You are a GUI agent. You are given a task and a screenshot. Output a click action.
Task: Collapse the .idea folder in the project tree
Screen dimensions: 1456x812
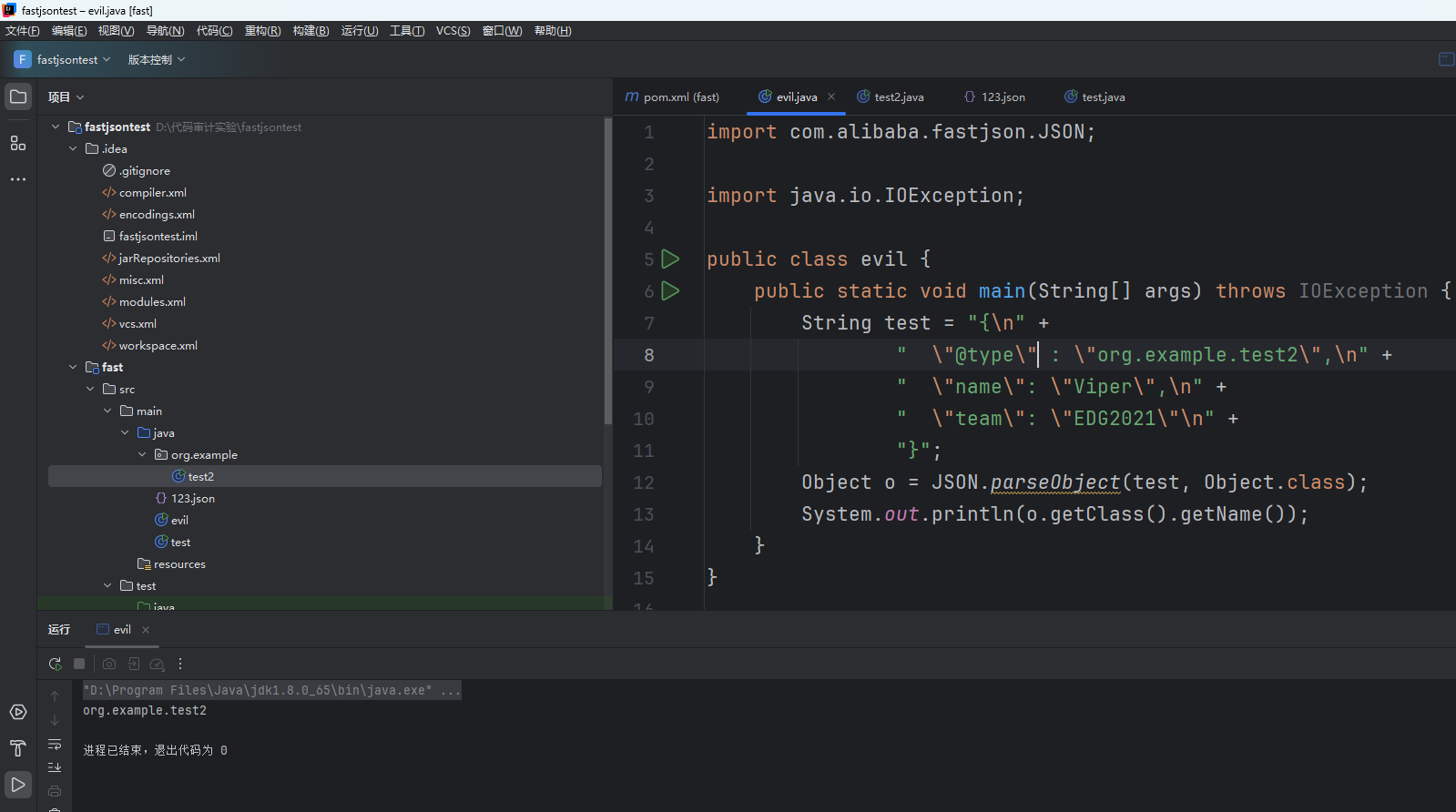point(73,149)
